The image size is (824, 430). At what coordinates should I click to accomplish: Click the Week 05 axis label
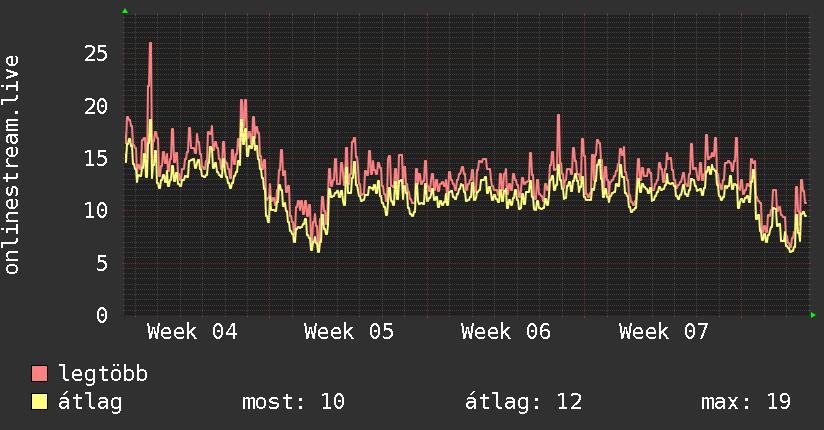click(349, 332)
